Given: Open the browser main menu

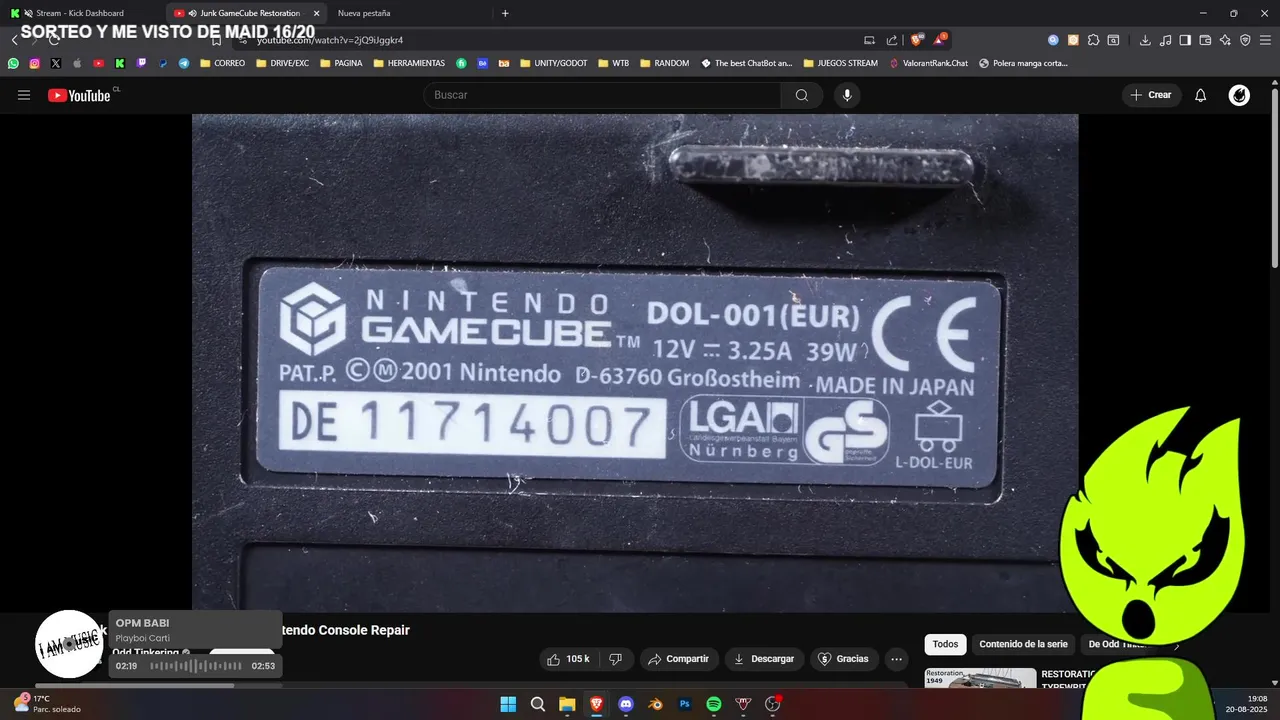Looking at the screenshot, I should pos(1265,40).
